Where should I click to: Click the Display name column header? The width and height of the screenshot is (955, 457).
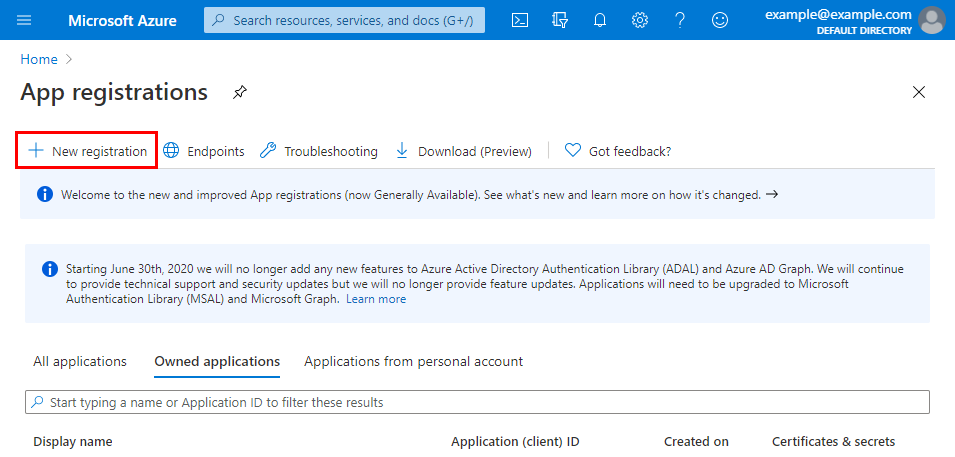coord(72,442)
